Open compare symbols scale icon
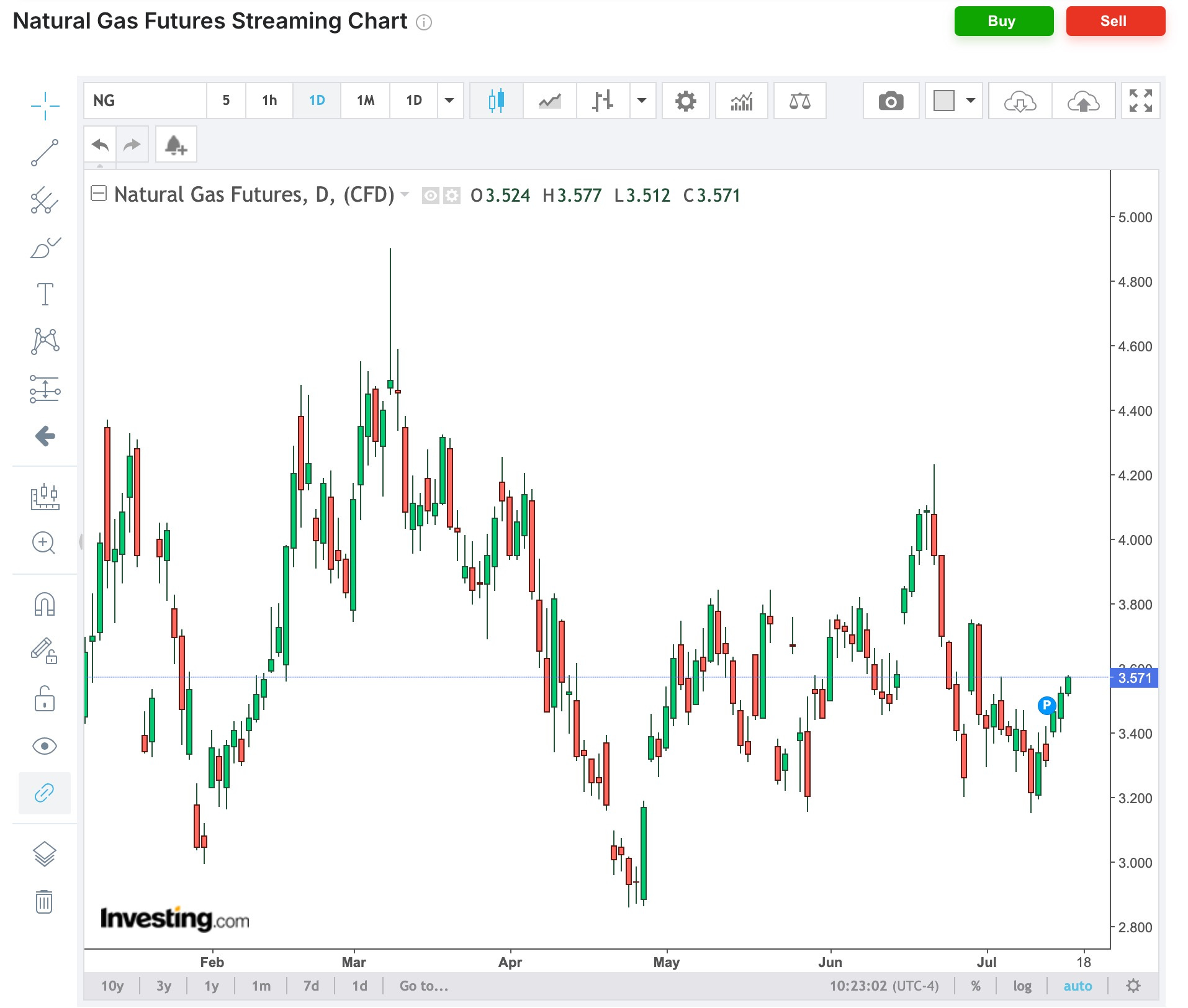 click(799, 101)
